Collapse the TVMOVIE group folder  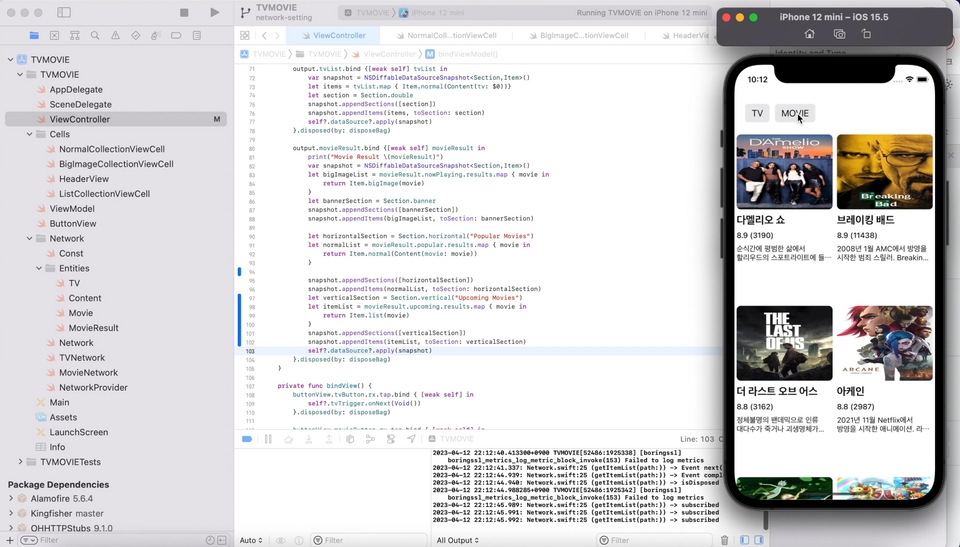(x=20, y=74)
